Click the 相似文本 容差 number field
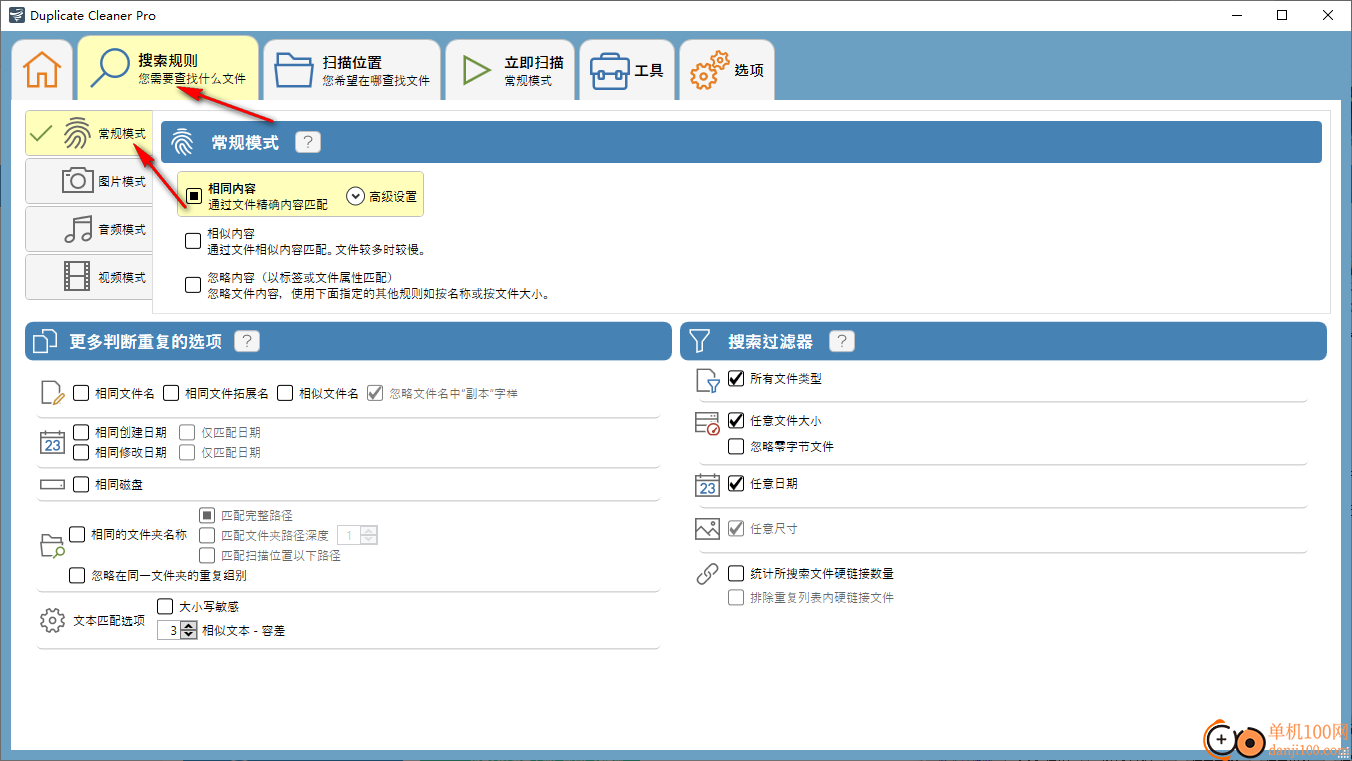The height and width of the screenshot is (761, 1352). (169, 631)
